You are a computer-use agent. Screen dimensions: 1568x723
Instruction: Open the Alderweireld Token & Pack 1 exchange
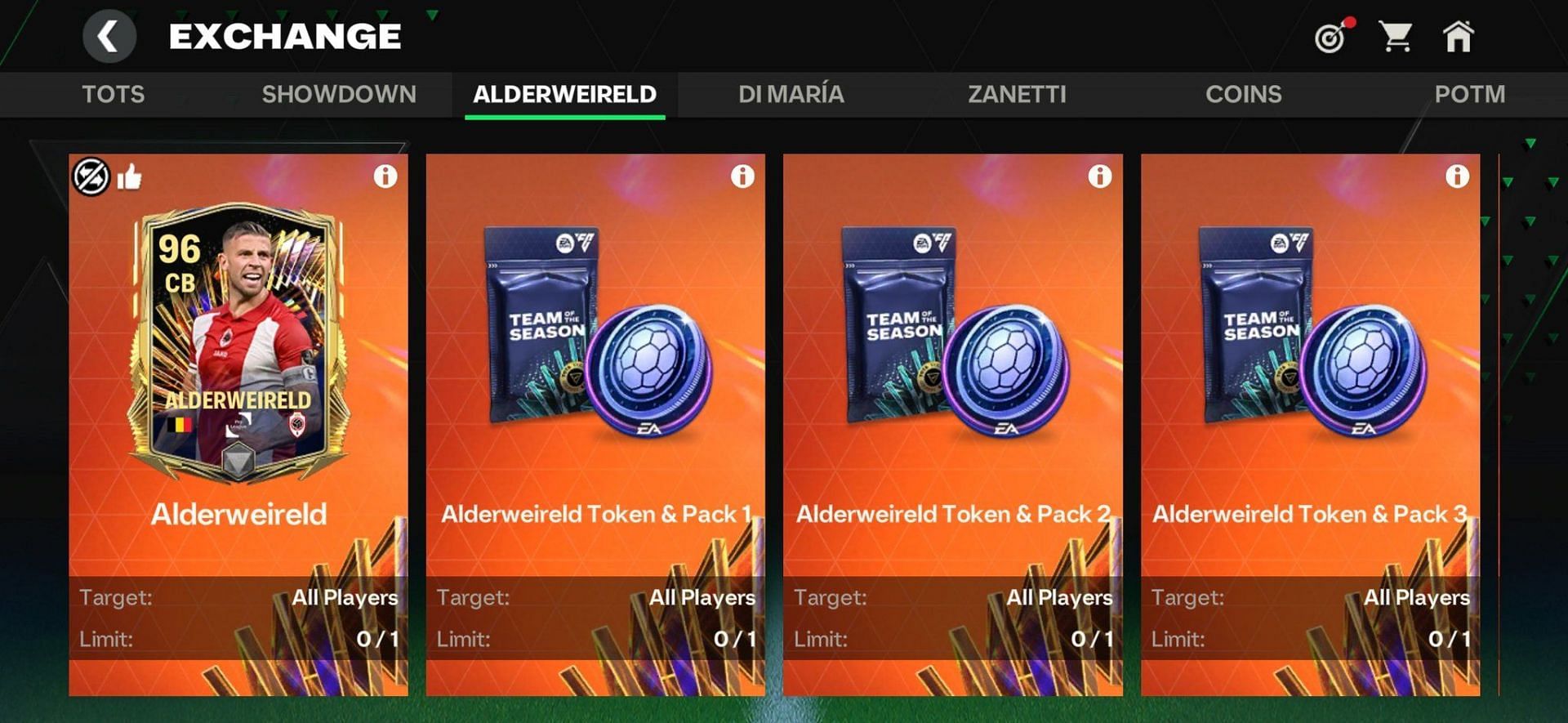(595, 425)
